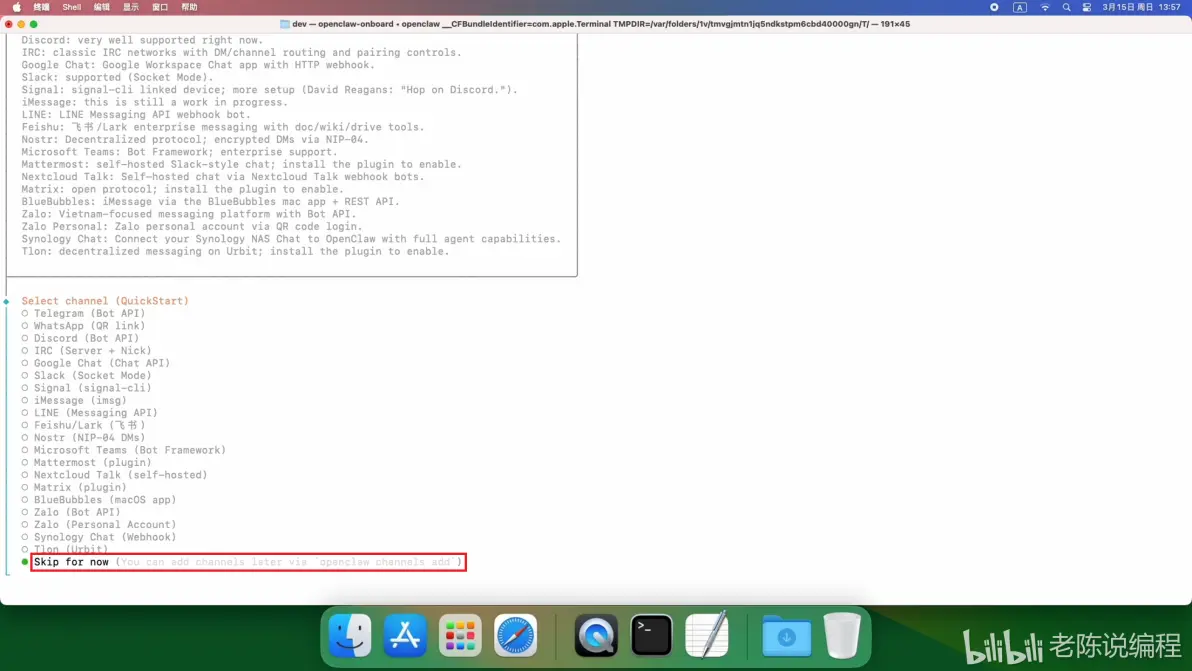1192x671 pixels.
Task: Open Wi-Fi status menu
Action: point(1045,7)
